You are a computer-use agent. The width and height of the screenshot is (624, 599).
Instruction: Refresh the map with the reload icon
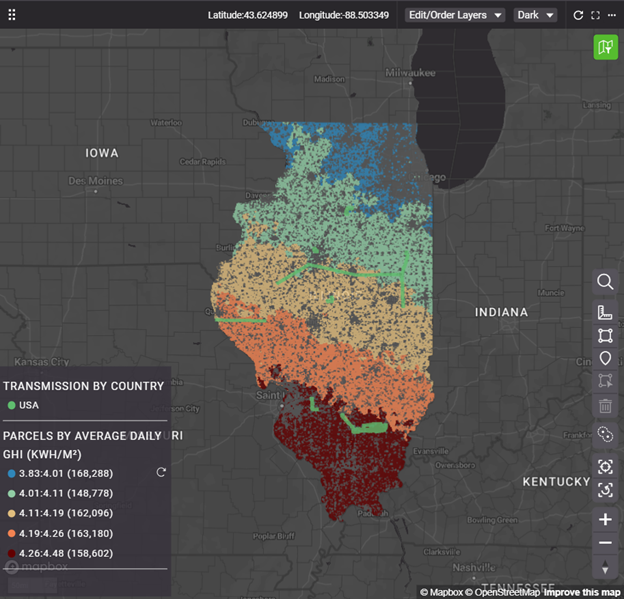[578, 15]
